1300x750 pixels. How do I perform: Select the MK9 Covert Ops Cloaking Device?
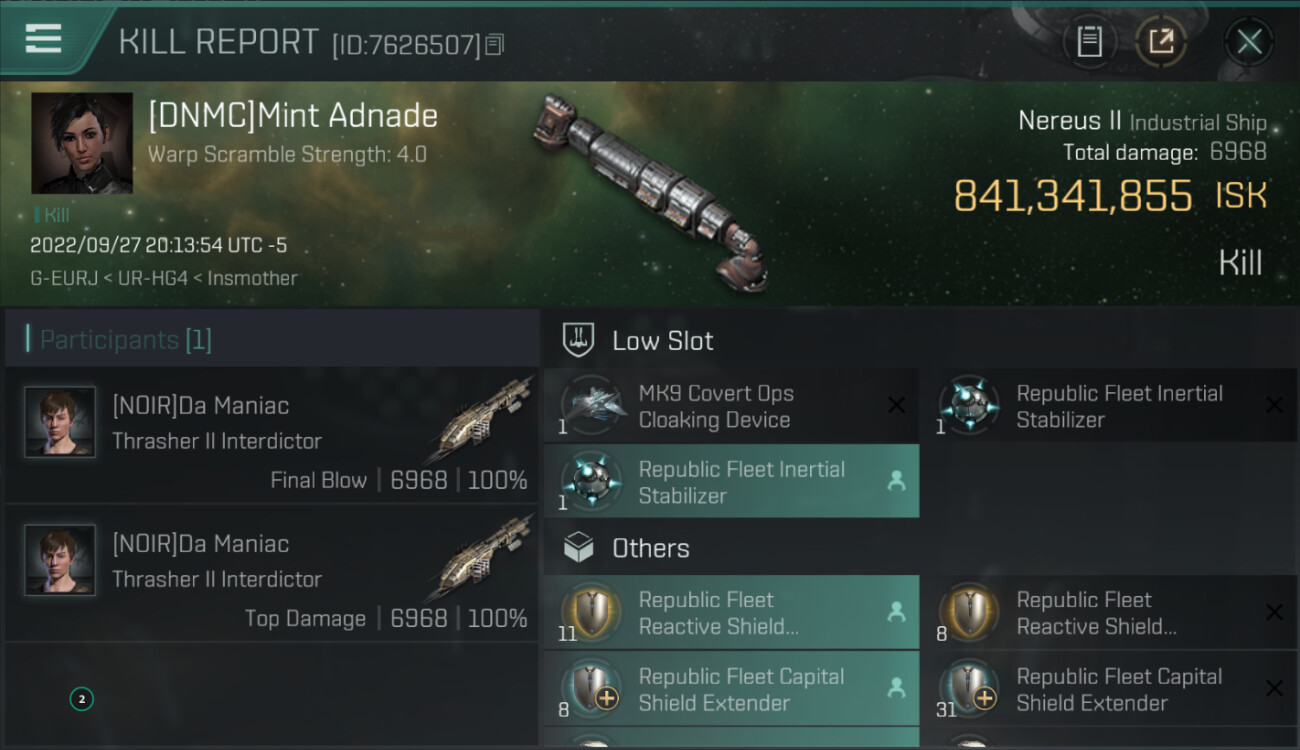pos(730,406)
